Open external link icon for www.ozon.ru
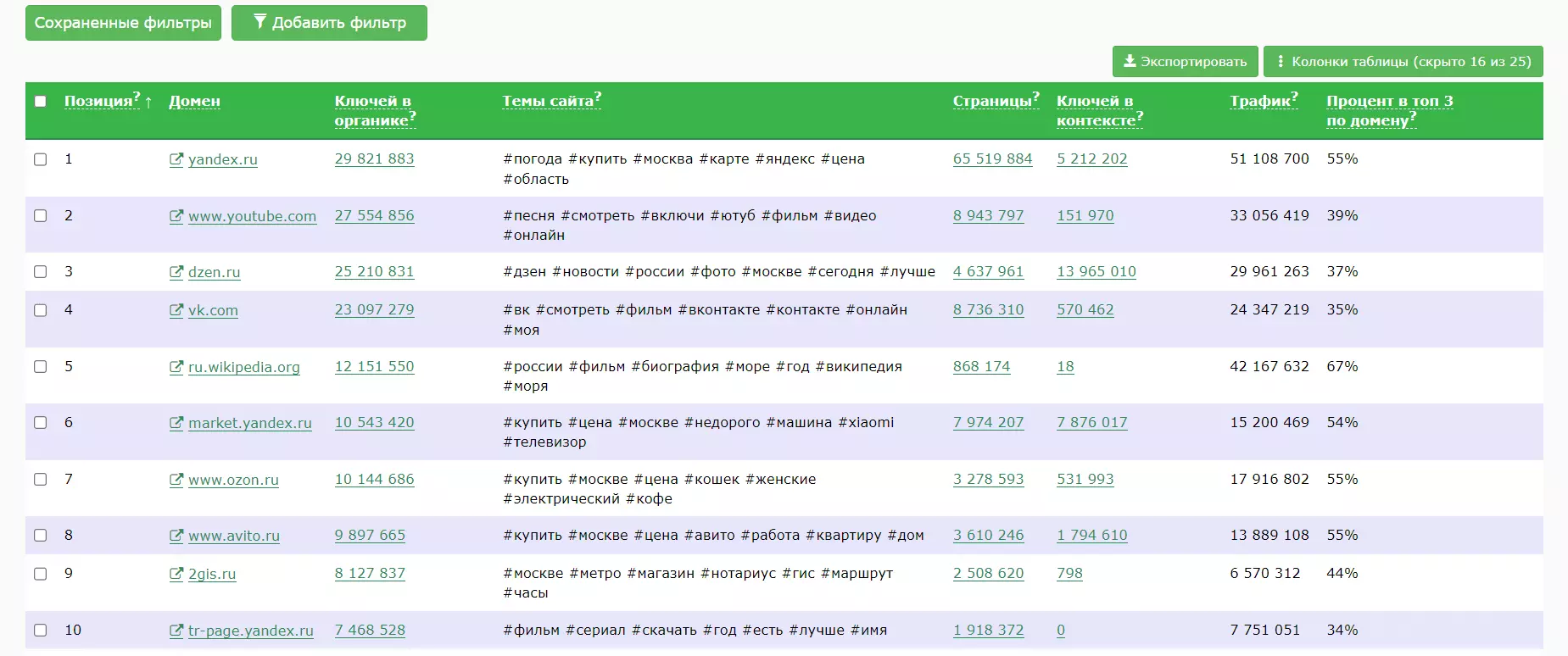 click(x=176, y=480)
